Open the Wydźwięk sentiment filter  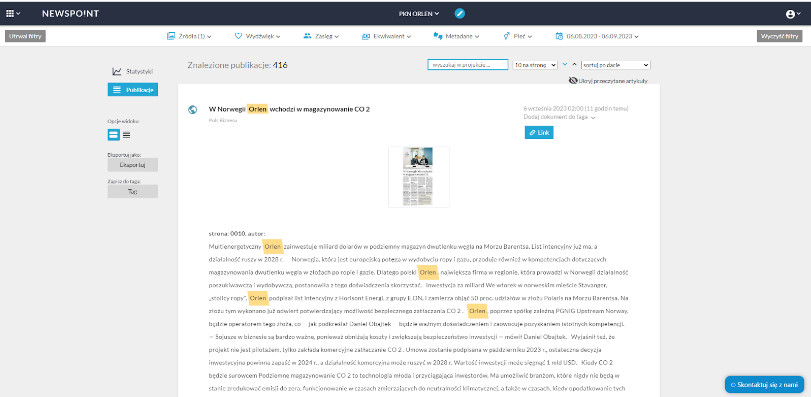tap(258, 36)
